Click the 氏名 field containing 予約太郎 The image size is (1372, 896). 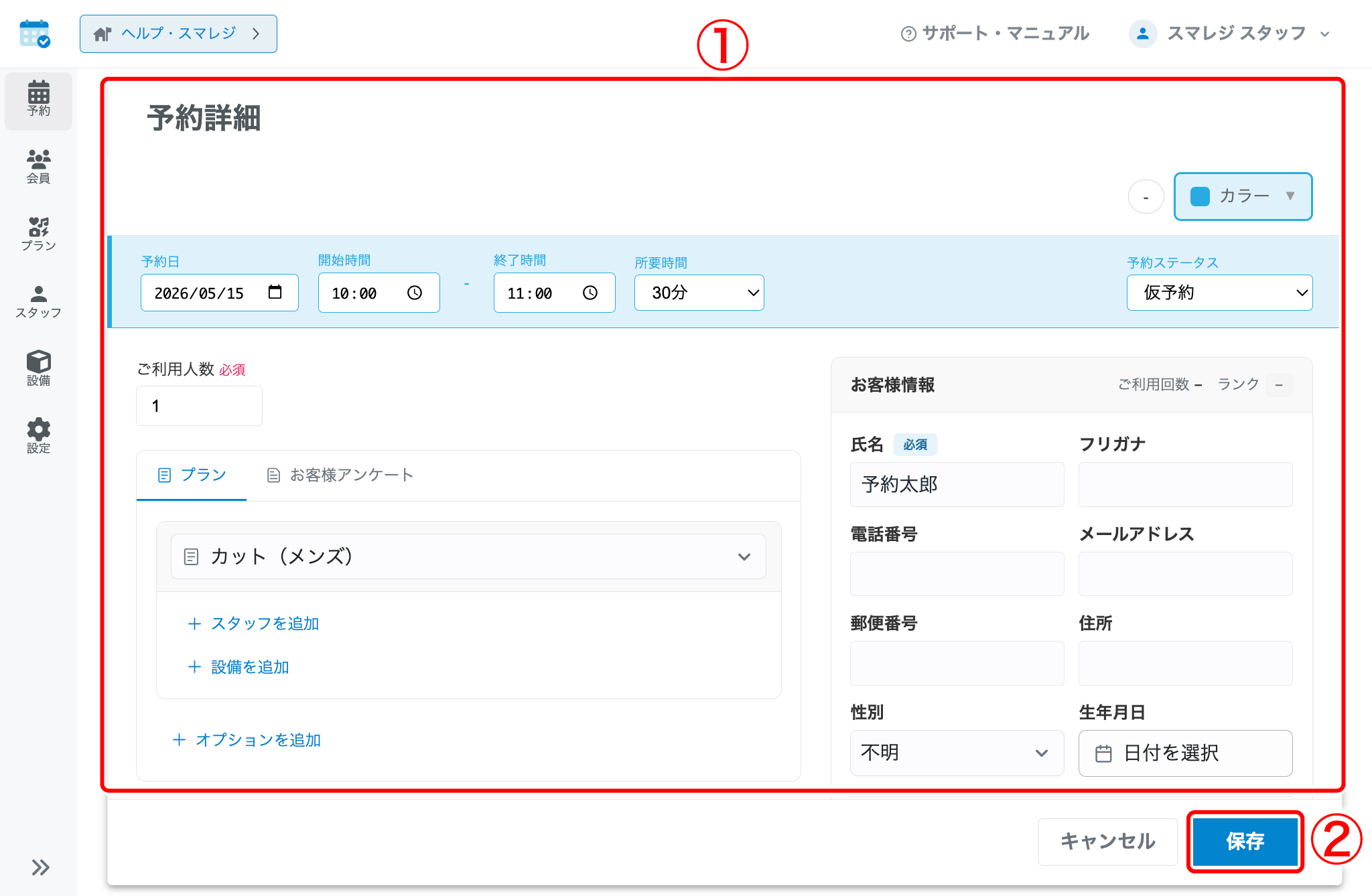click(957, 484)
